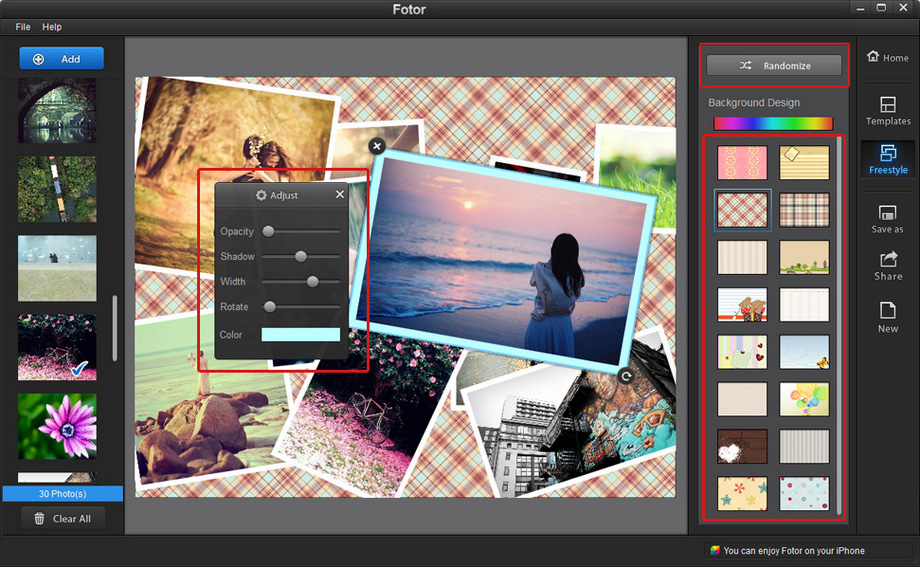Create a New collage

click(888, 317)
